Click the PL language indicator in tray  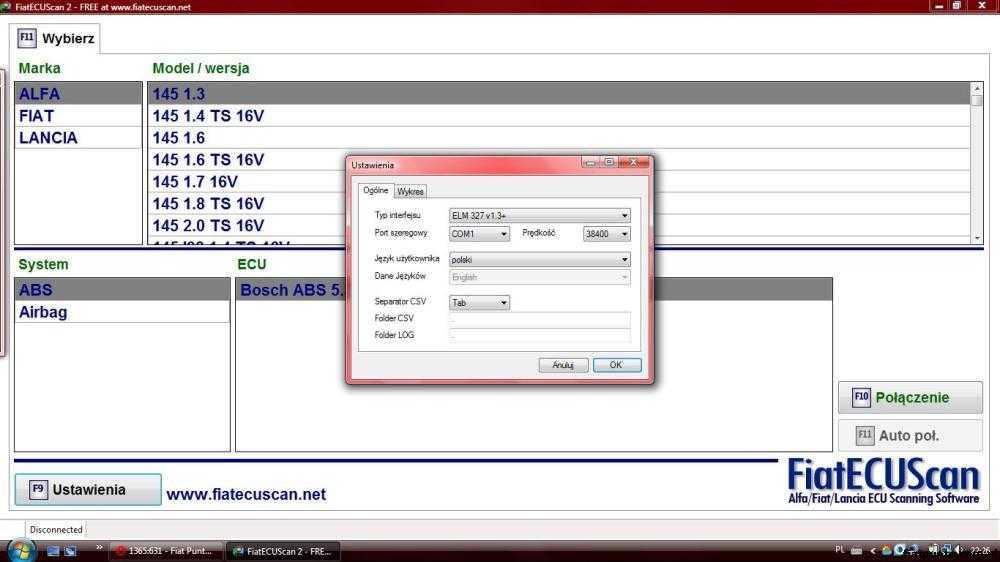(x=839, y=550)
